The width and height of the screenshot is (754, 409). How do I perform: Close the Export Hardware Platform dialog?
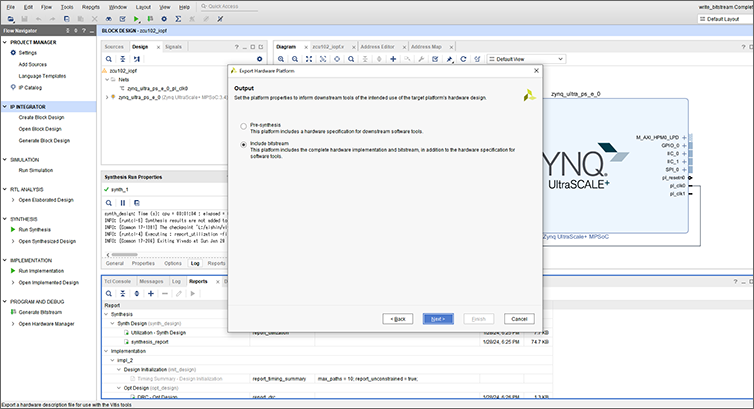(x=536, y=71)
